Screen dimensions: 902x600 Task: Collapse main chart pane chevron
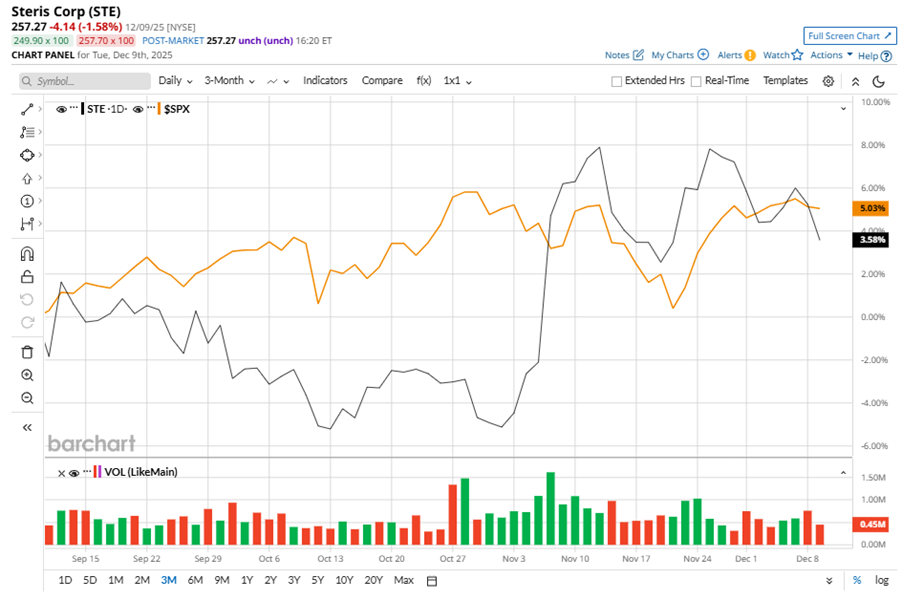click(843, 109)
